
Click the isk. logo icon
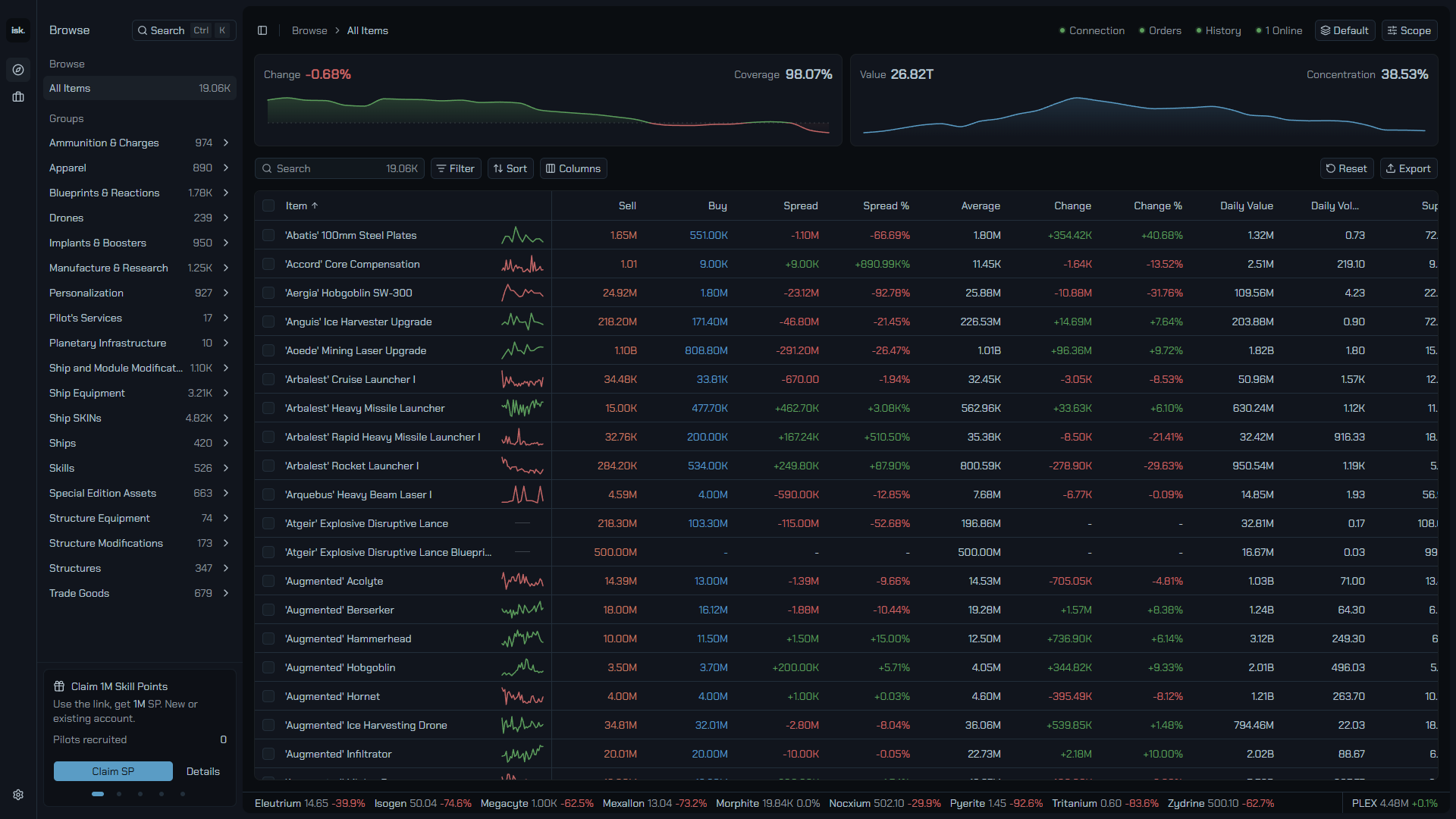pyautogui.click(x=18, y=30)
